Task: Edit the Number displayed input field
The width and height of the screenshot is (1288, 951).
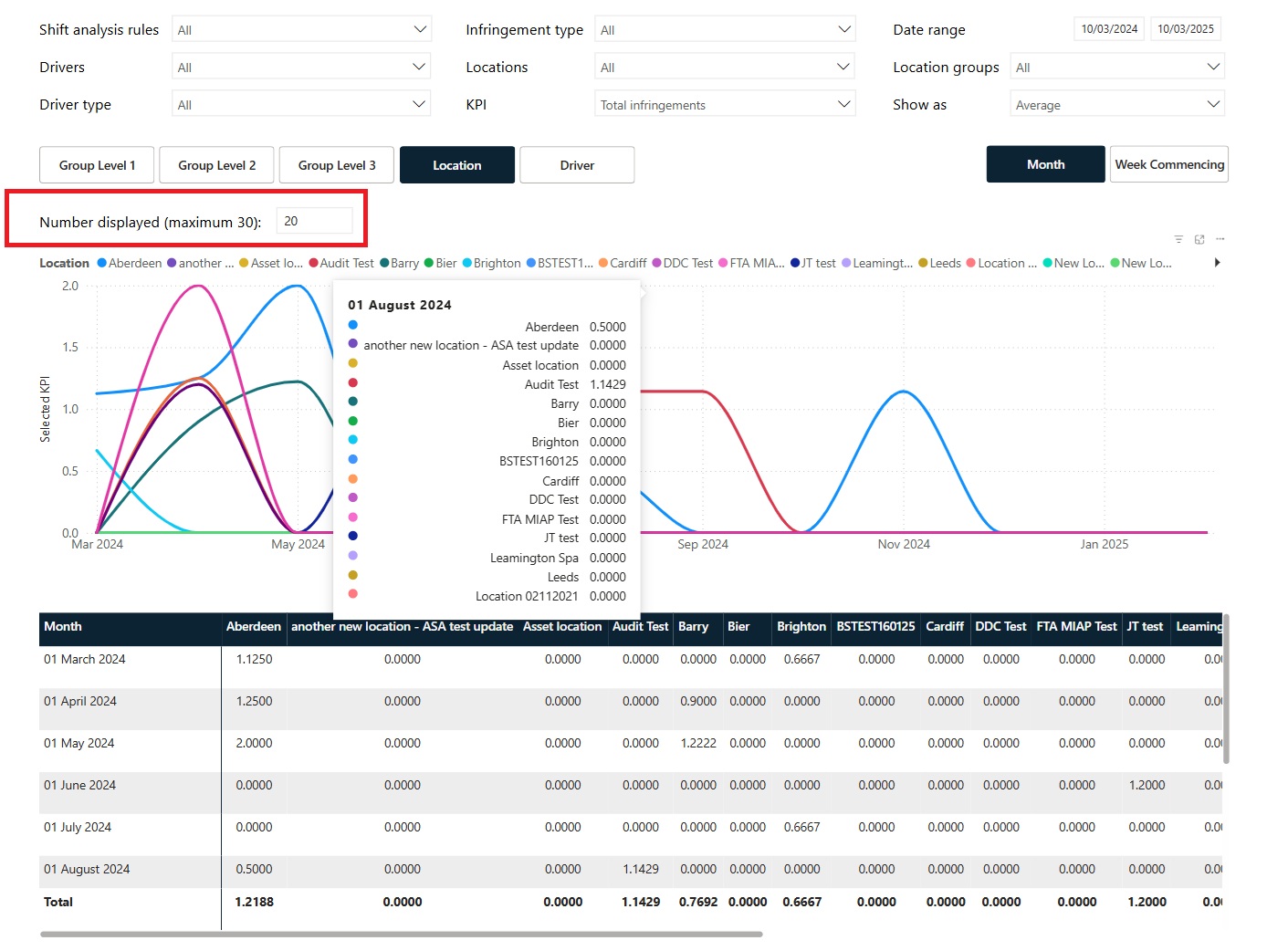Action: click(x=314, y=221)
